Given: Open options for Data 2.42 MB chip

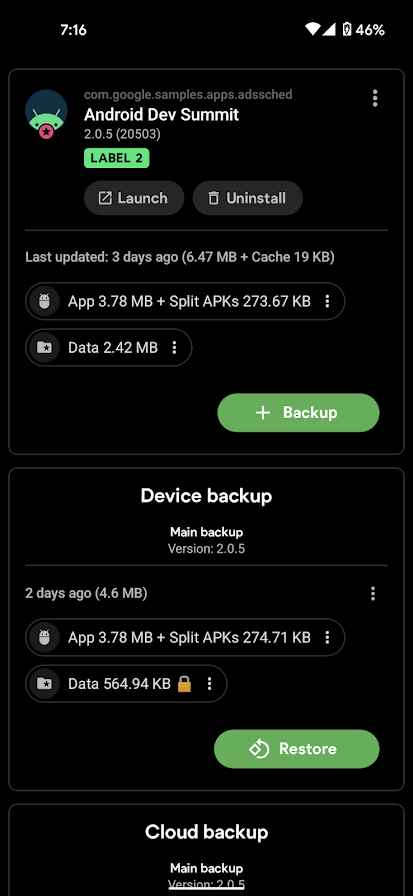Looking at the screenshot, I should point(175,347).
